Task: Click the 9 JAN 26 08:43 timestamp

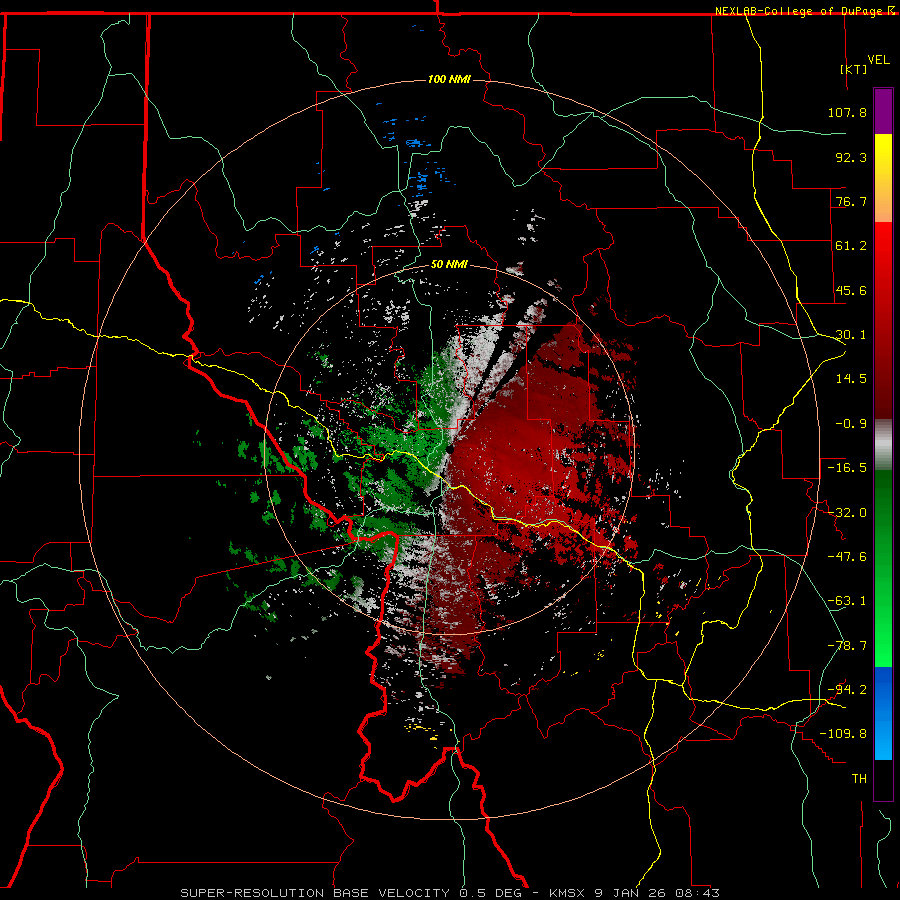Action: pos(656,893)
